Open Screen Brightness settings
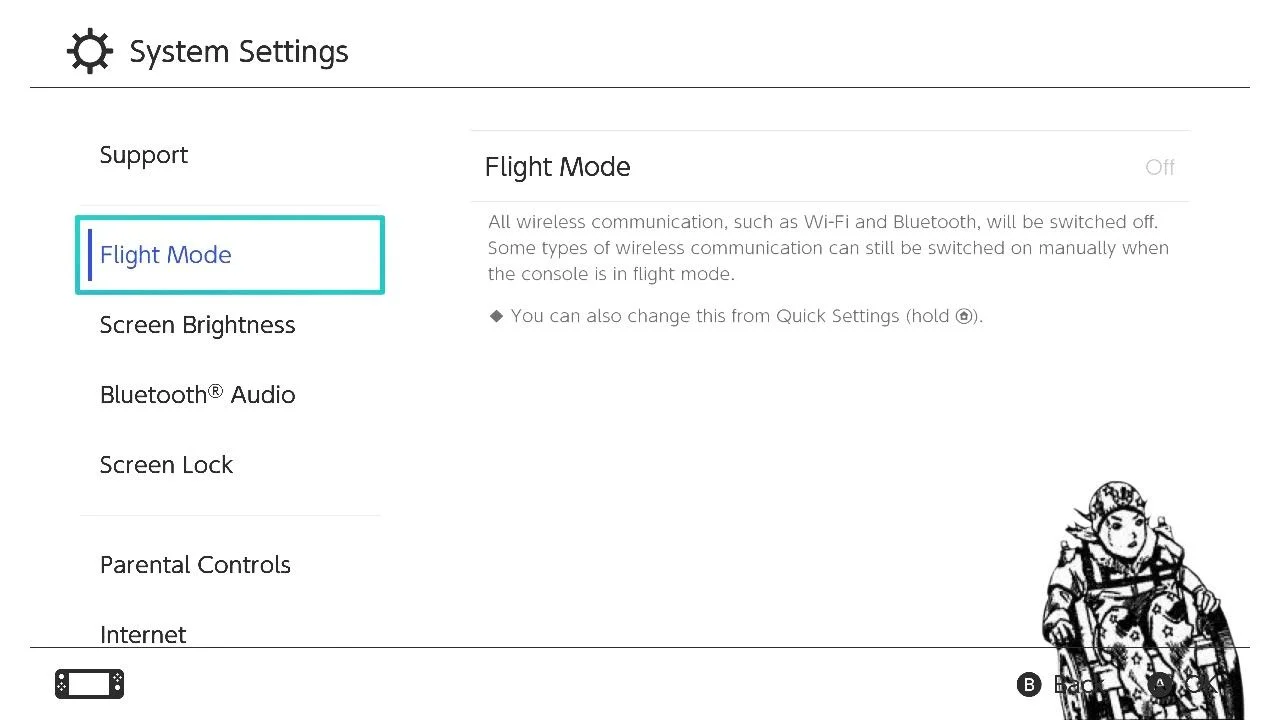 pyautogui.click(x=198, y=325)
